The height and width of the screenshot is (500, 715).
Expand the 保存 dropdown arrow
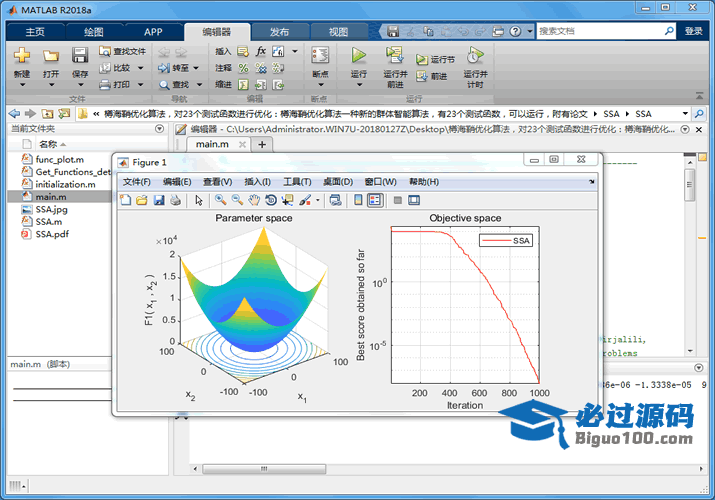coord(80,85)
